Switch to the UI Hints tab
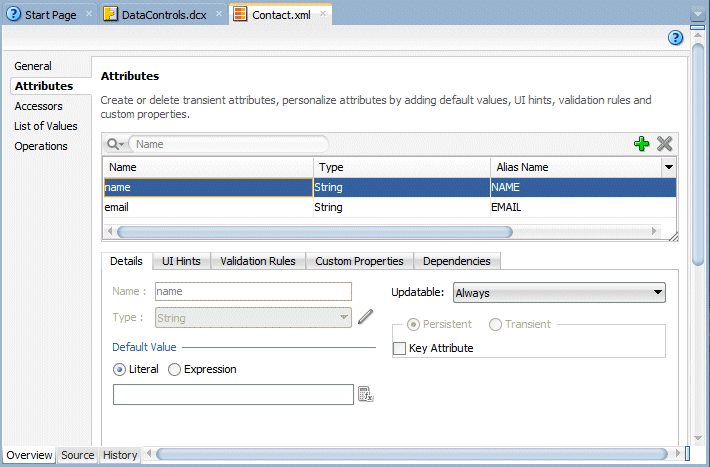710x467 pixels. point(181,261)
